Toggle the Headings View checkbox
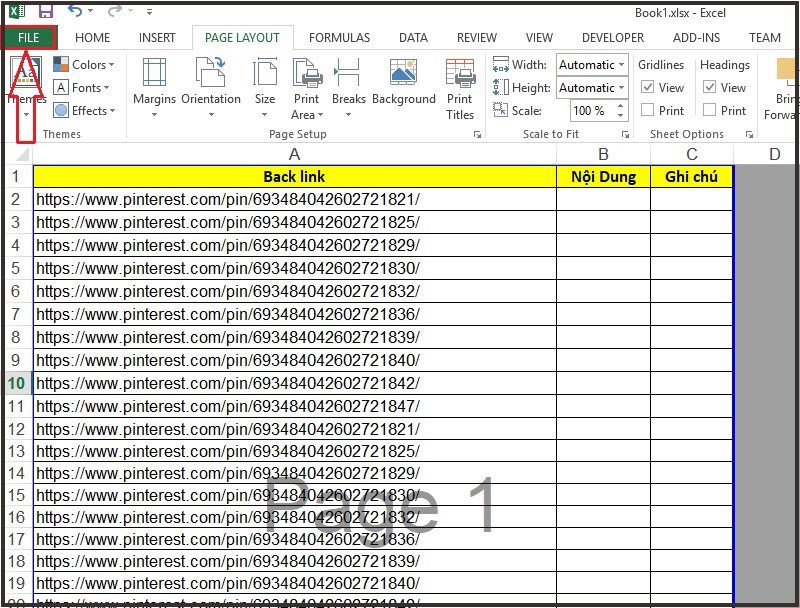800x608 pixels. pyautogui.click(x=709, y=87)
